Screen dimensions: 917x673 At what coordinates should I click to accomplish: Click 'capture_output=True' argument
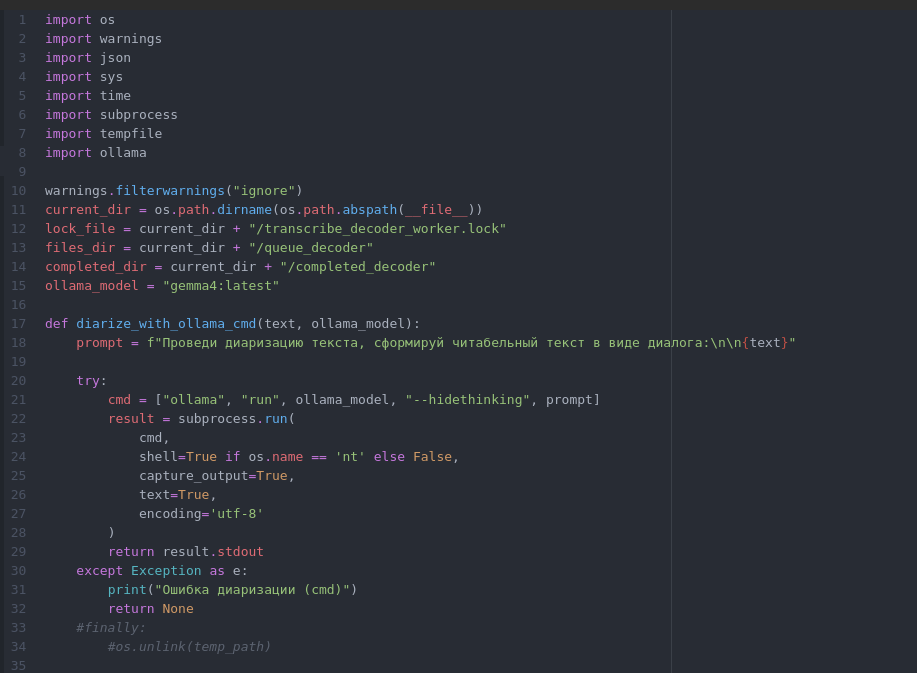[x=213, y=476]
